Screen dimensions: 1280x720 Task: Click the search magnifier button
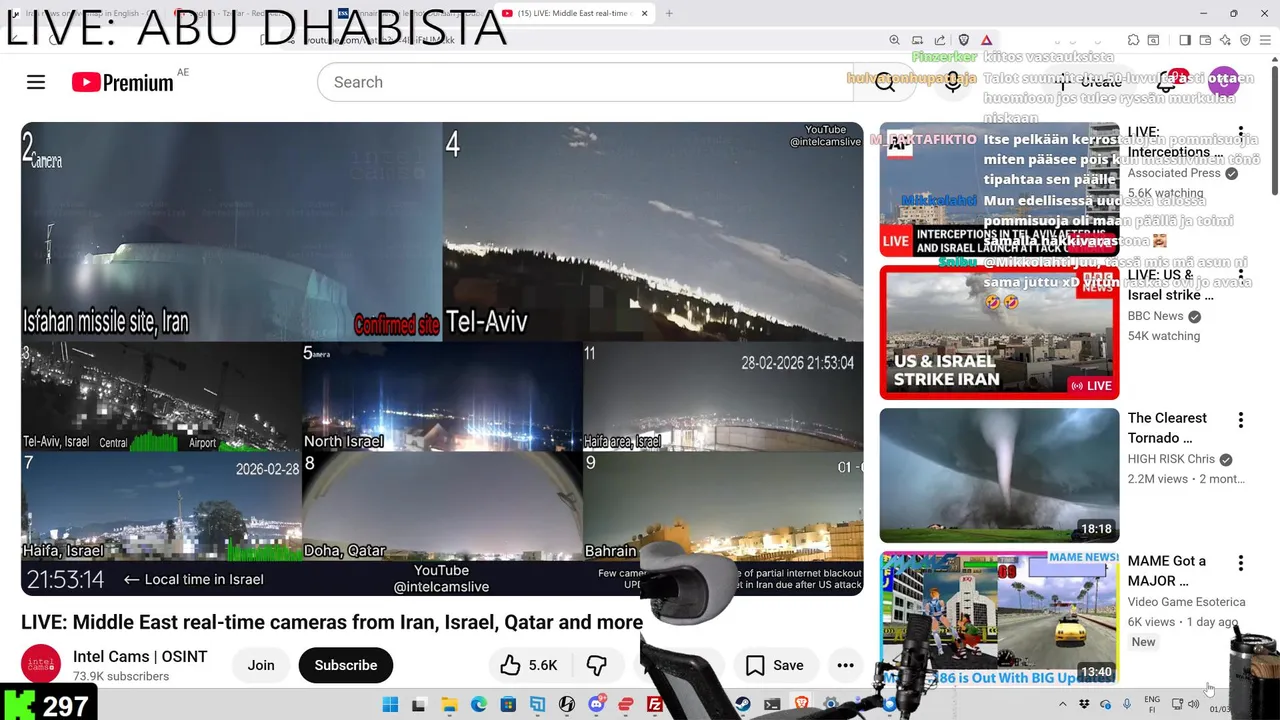point(885,82)
